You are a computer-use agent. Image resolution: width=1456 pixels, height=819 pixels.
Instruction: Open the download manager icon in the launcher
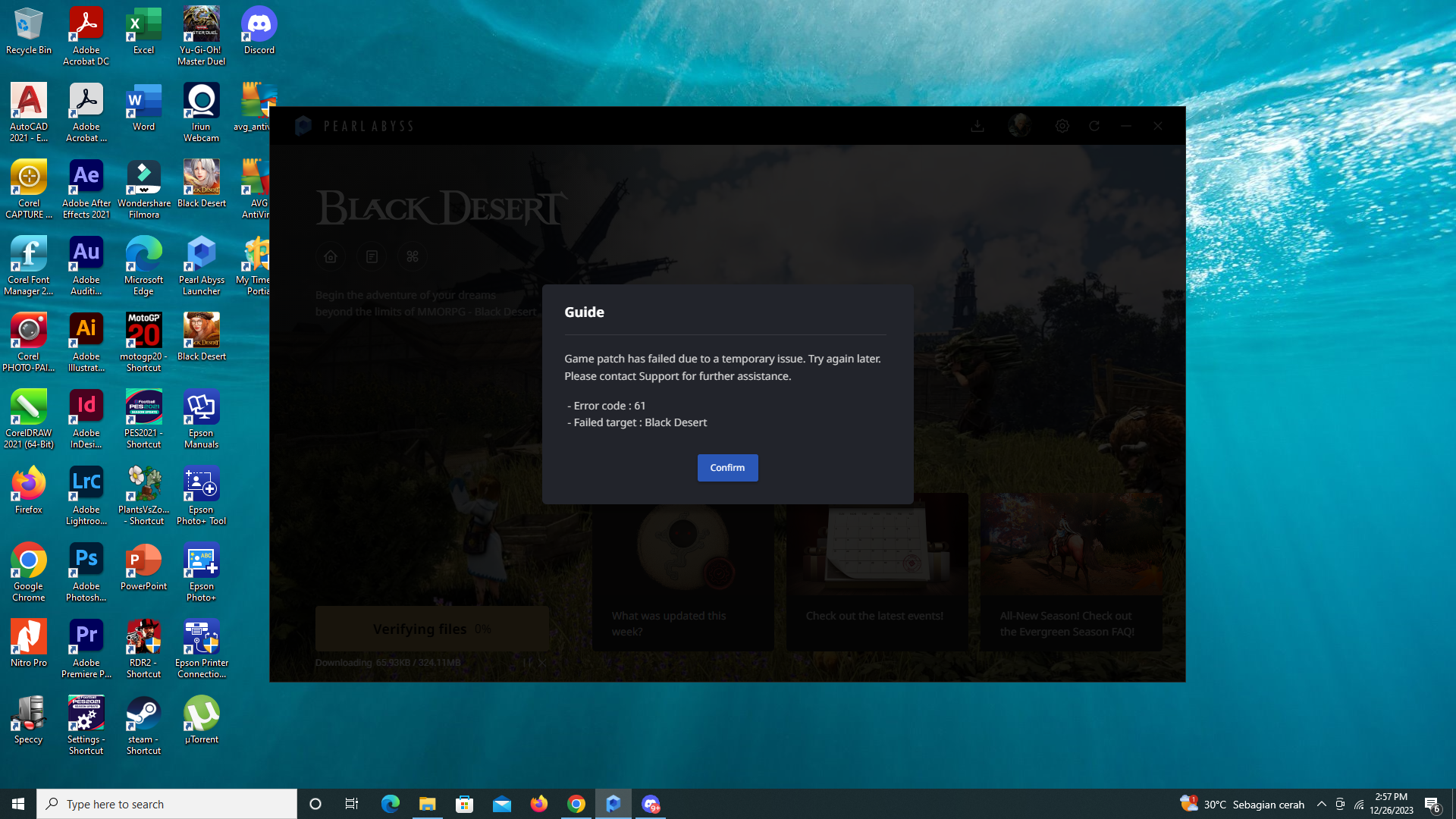(977, 126)
